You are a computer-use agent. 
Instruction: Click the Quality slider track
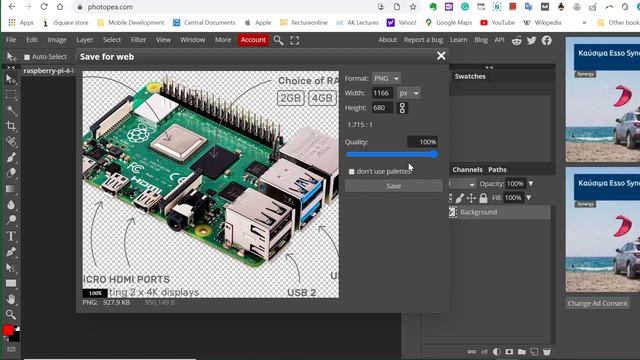(392, 154)
